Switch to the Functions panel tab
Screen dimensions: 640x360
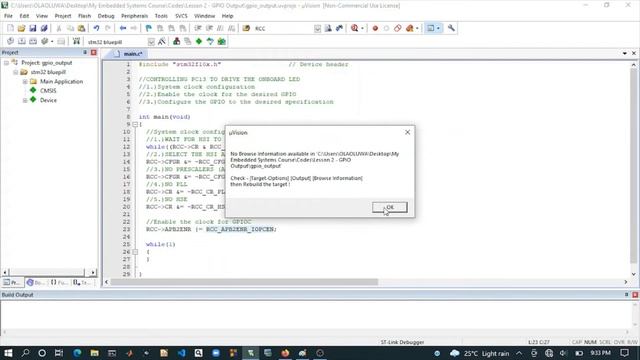click(59, 282)
